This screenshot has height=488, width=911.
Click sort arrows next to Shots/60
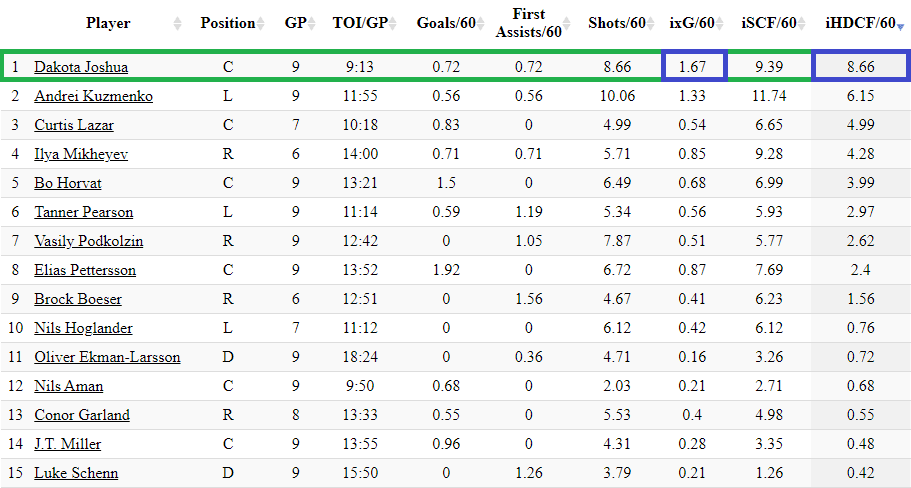tap(651, 23)
